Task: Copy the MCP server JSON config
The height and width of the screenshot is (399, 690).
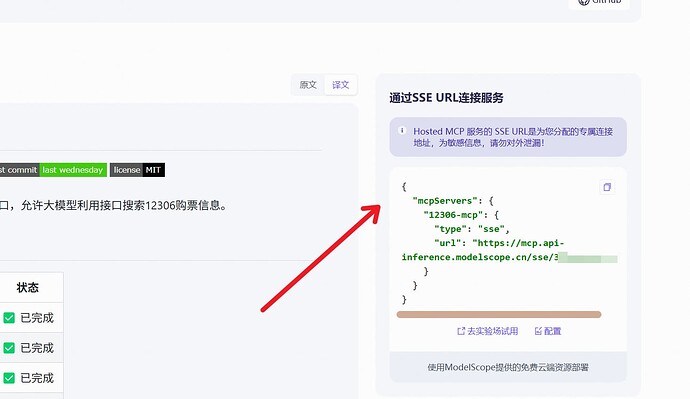Action: pyautogui.click(x=607, y=187)
